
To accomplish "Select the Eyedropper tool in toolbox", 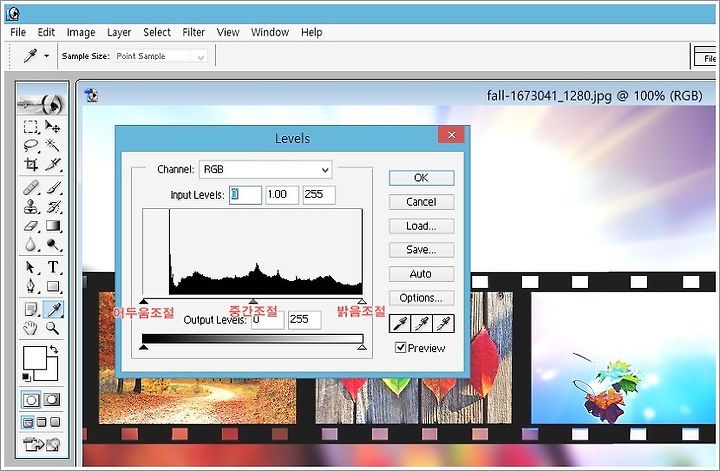I will [x=53, y=310].
